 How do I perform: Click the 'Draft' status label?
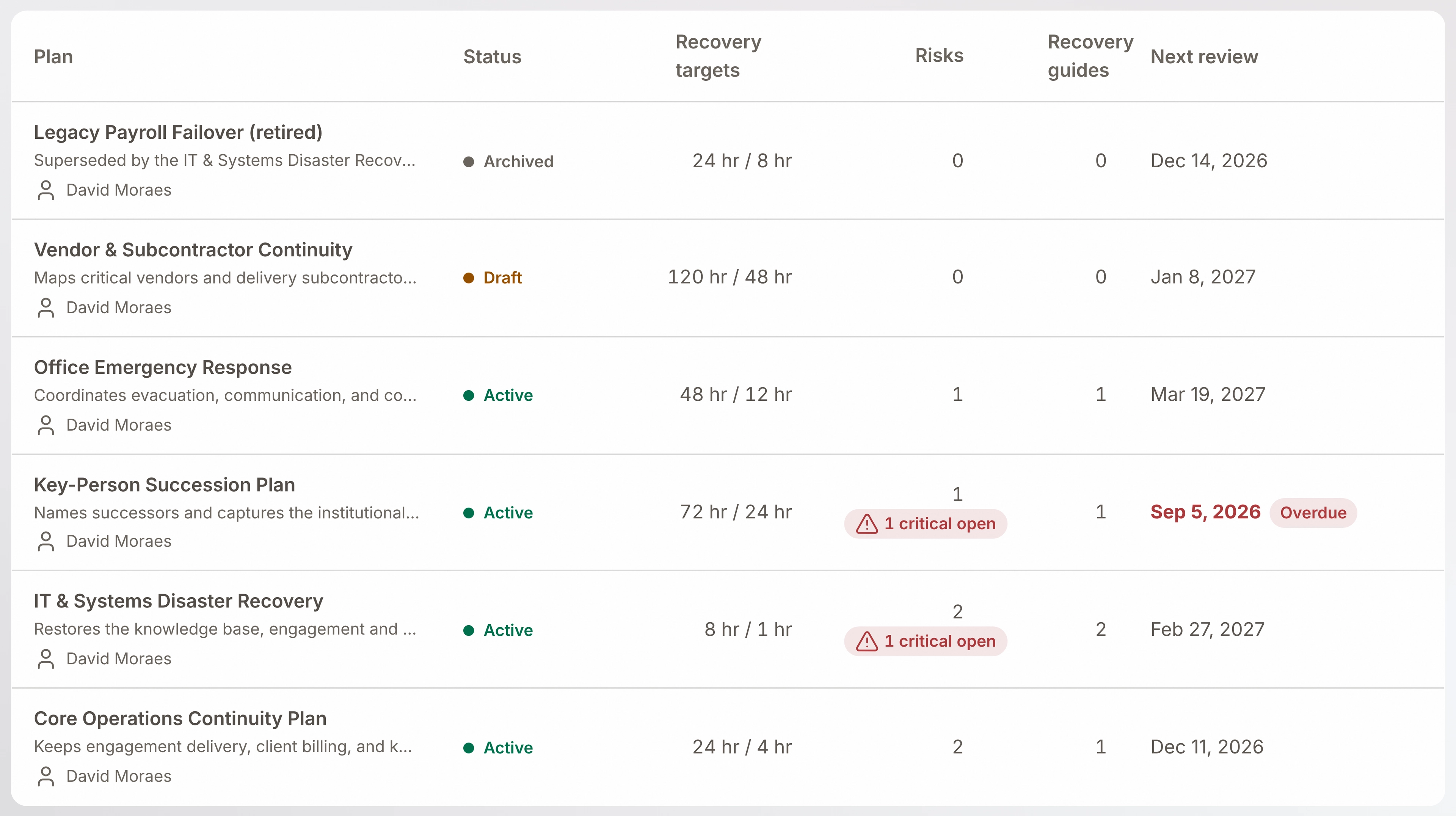[x=502, y=278]
